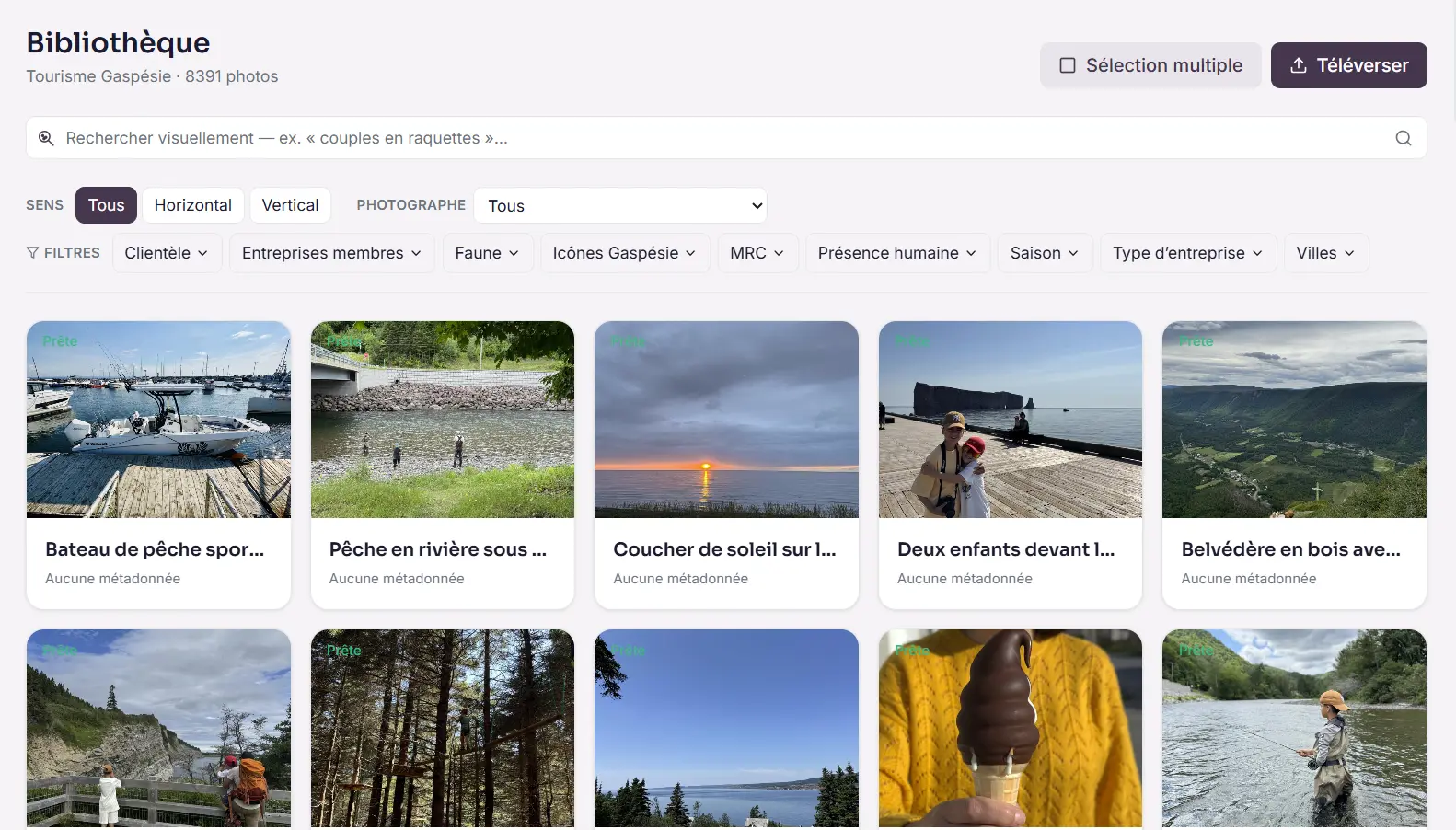
Task: Open the blue sky bay view photo
Action: pyautogui.click(x=726, y=728)
